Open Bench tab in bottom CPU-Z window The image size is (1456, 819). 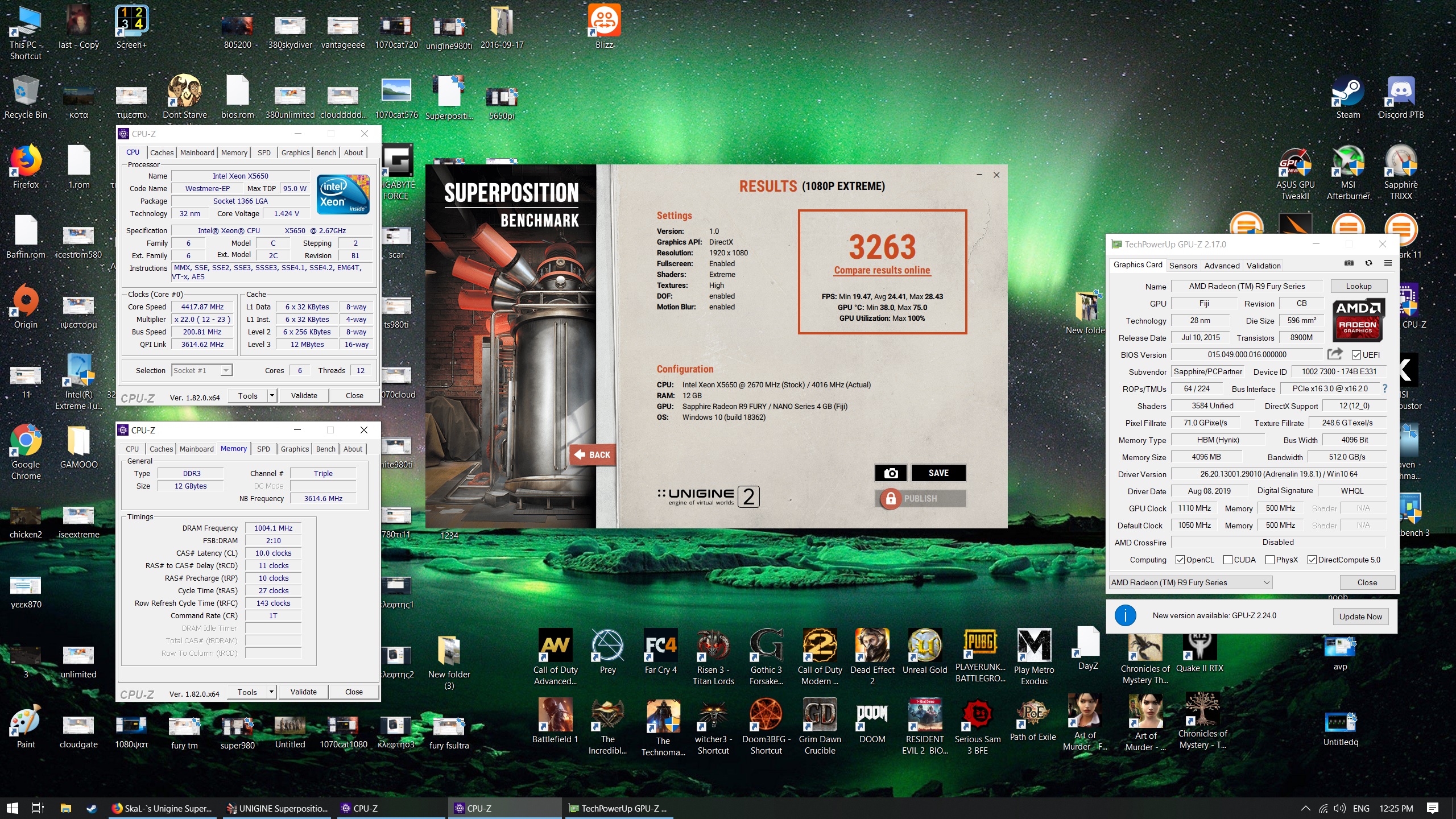click(326, 449)
